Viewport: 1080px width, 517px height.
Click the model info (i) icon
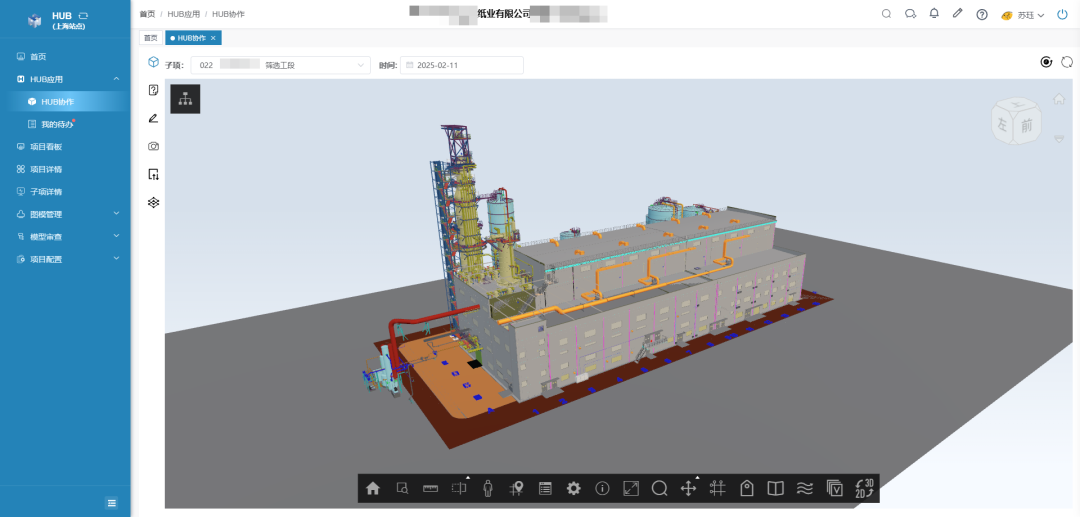click(x=602, y=489)
